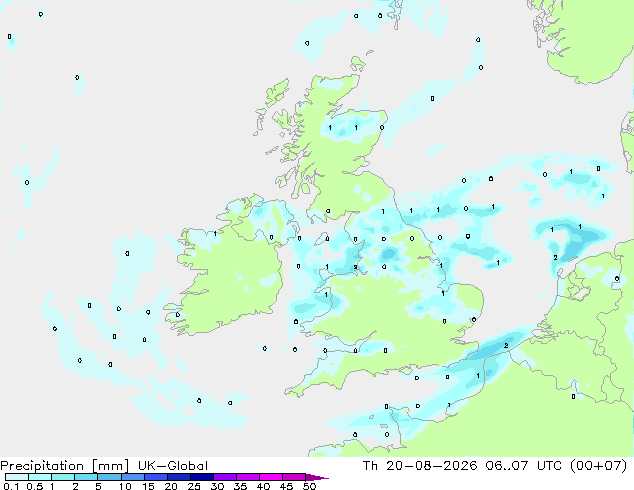Select the 20–25 mm dark blue legend swatch
634x490 pixels.
pos(179,477)
